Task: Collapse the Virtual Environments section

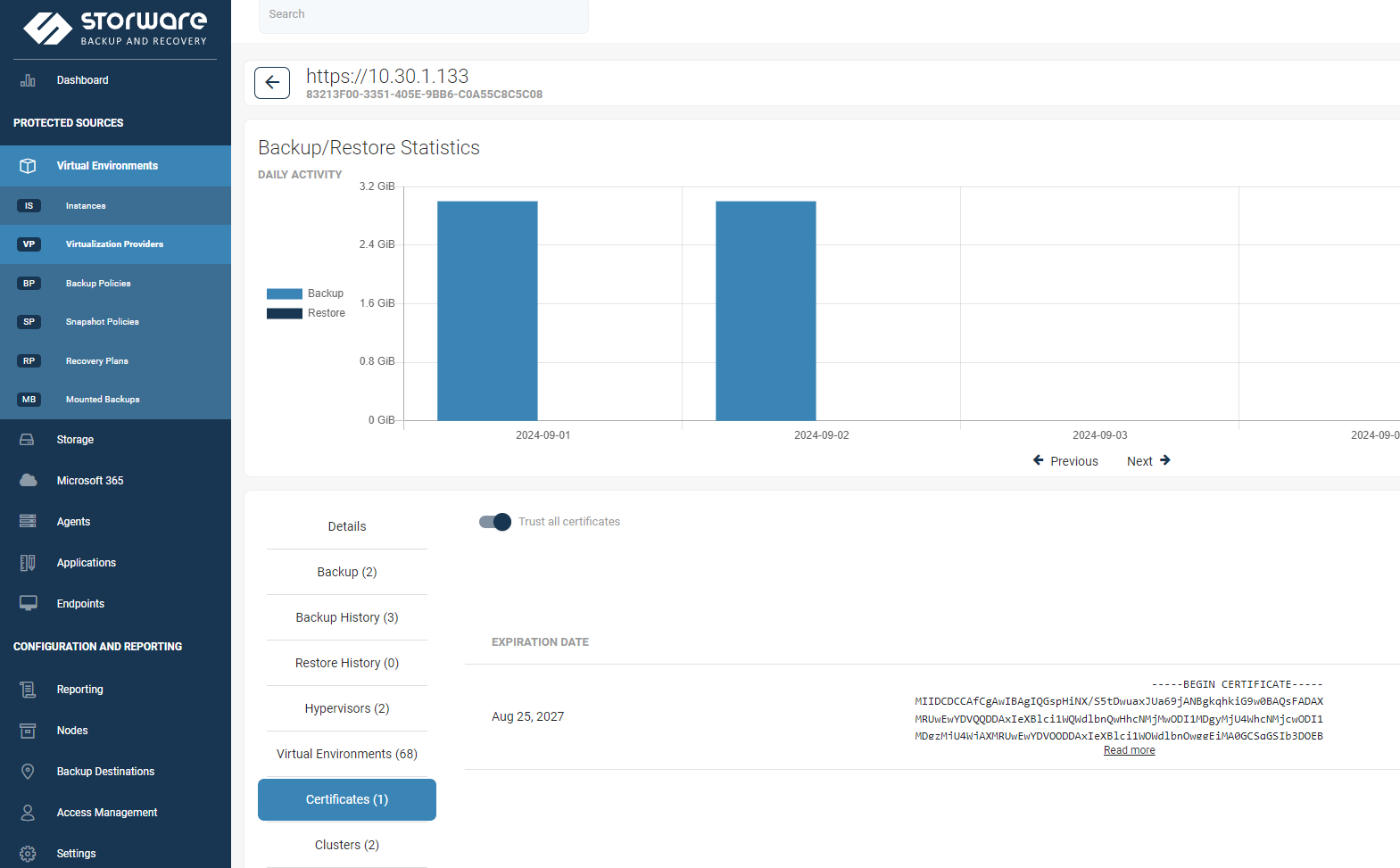Action: (115, 166)
